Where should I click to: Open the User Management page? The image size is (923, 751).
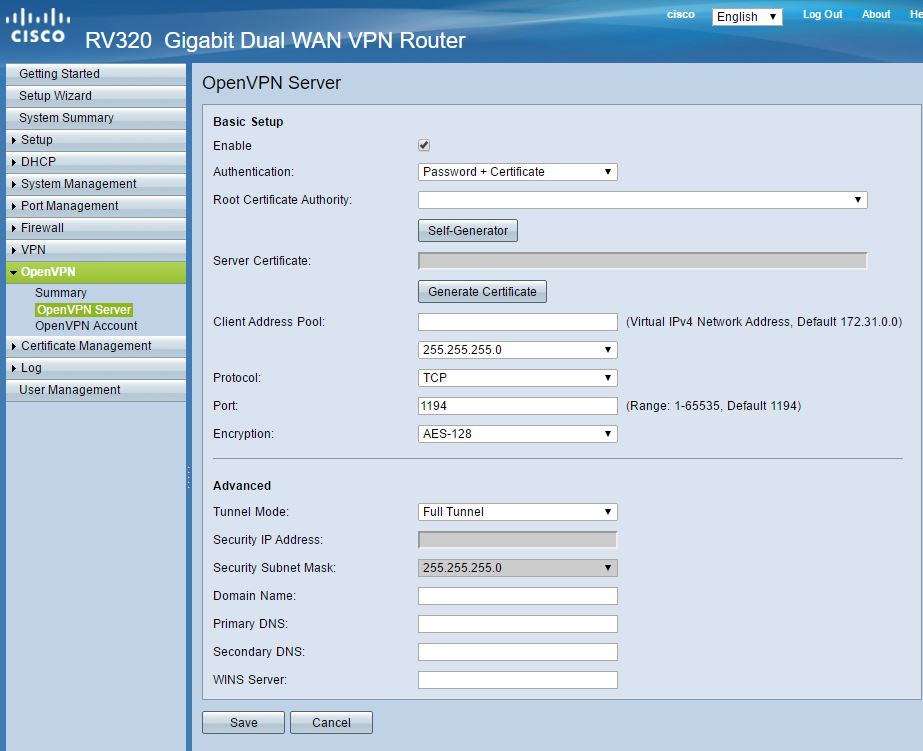(96, 390)
